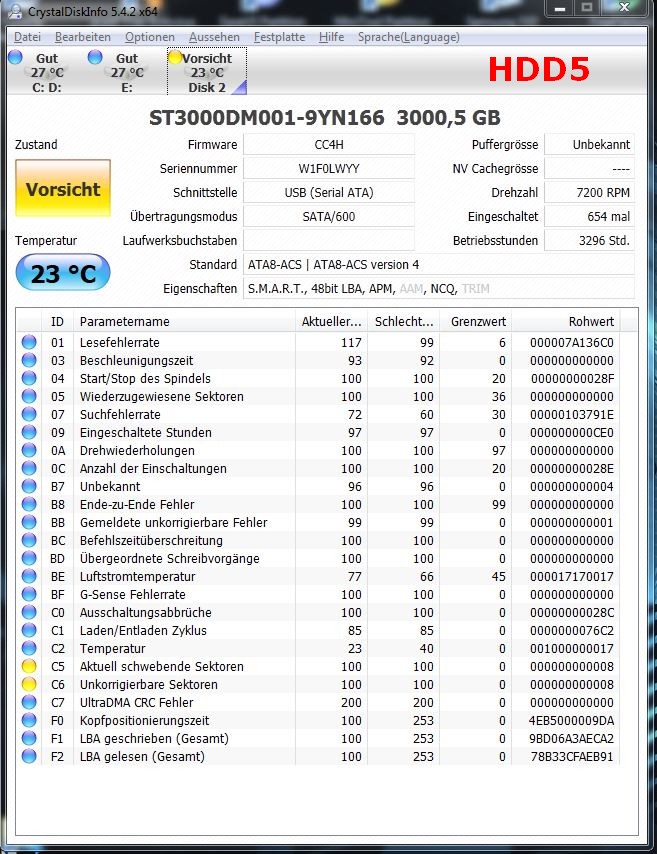
Task: Click the empty Laufwerksbuchstaben field
Action: (x=328, y=241)
